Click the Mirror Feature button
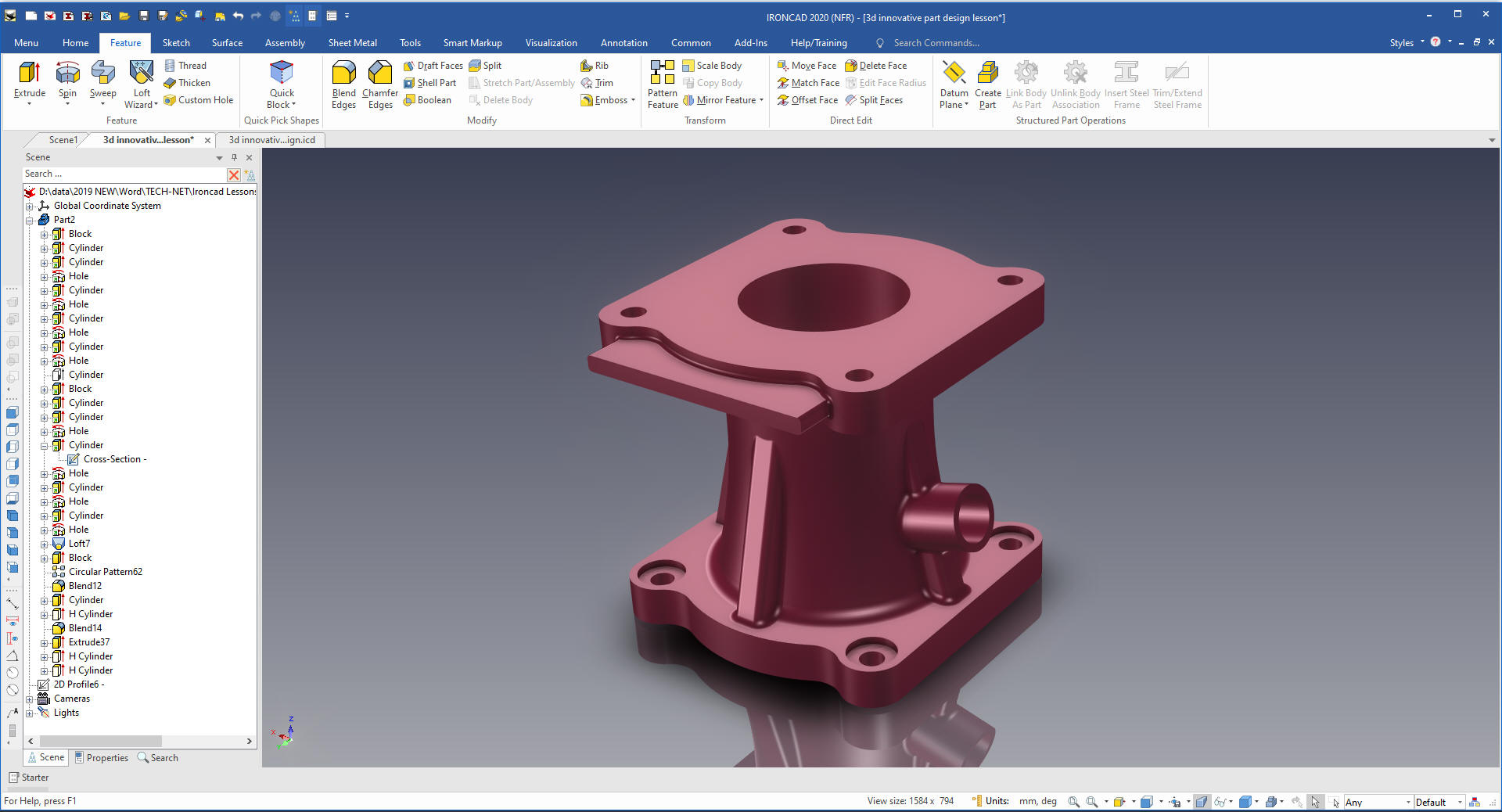 point(723,100)
